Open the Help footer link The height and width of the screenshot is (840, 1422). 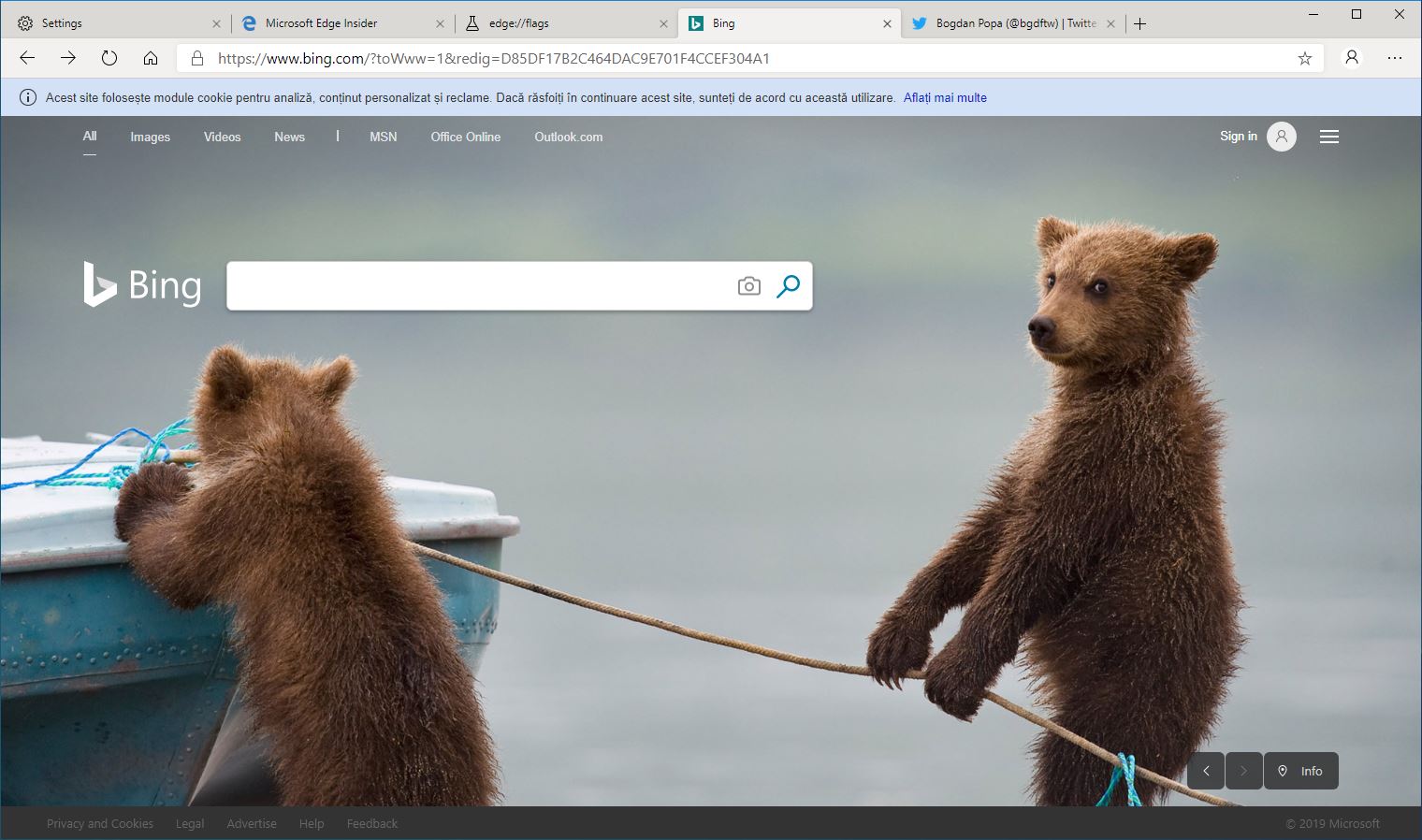coord(312,824)
